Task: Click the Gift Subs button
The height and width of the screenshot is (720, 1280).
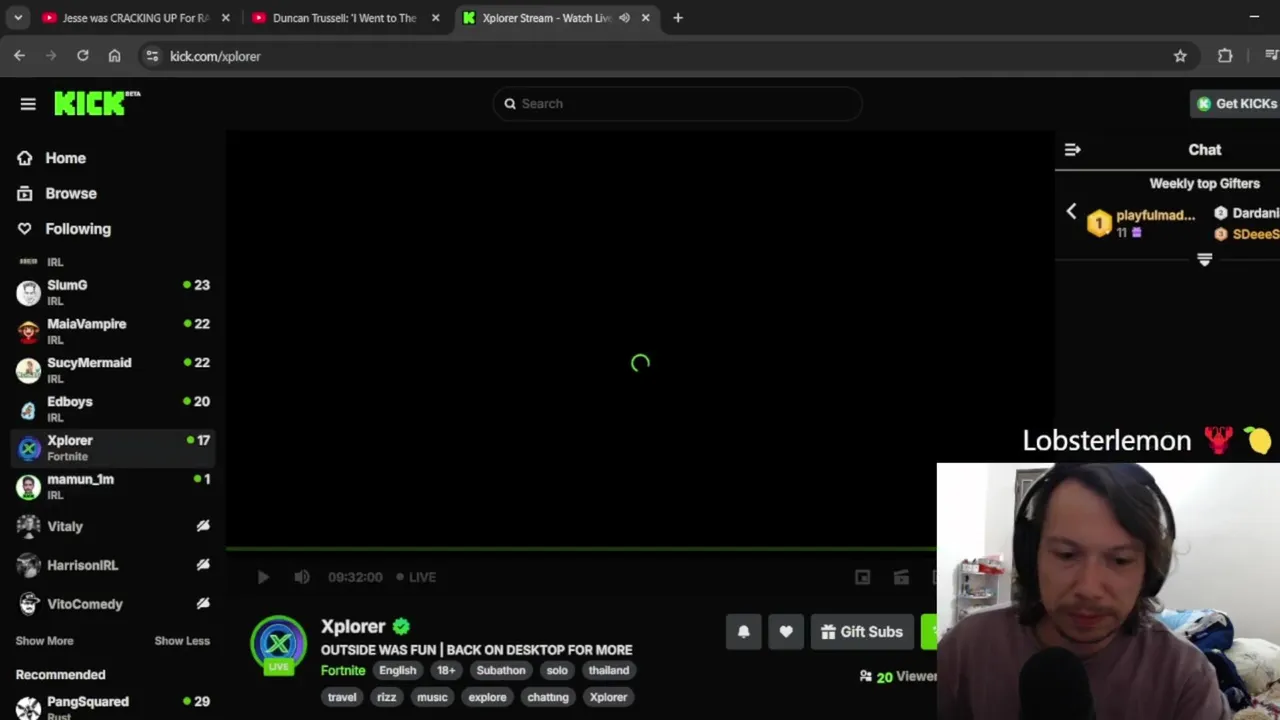Action: (862, 632)
